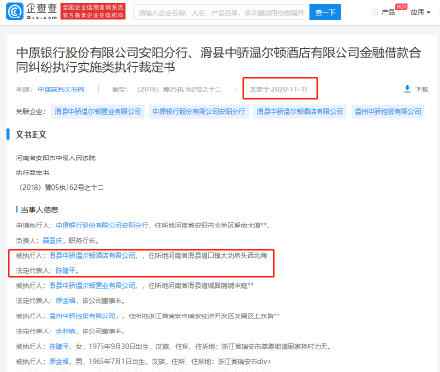Open first related company tag 滑县中骄温尔顿置业
The height and width of the screenshot is (372, 440).
tap(98, 111)
